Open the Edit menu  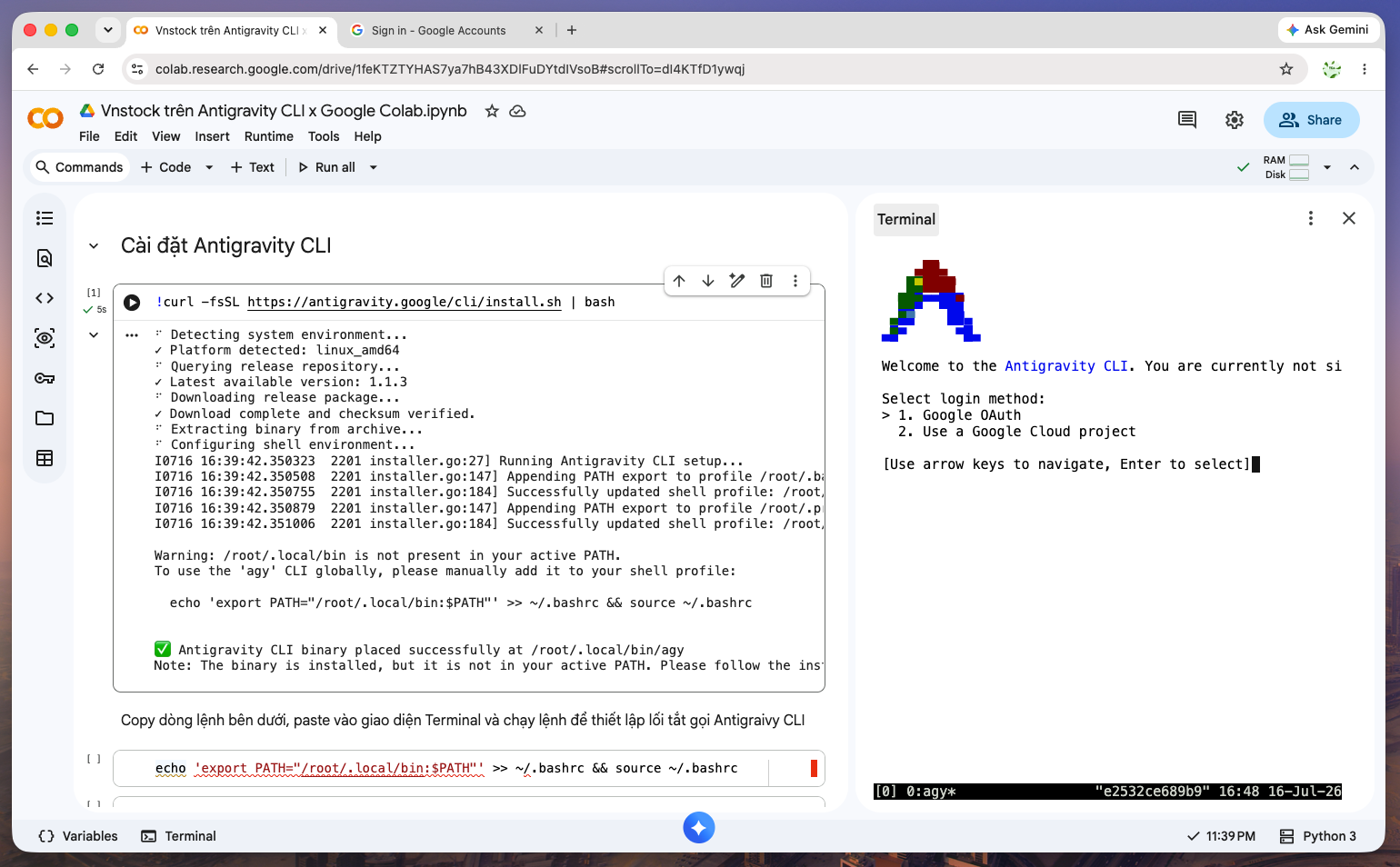point(125,136)
